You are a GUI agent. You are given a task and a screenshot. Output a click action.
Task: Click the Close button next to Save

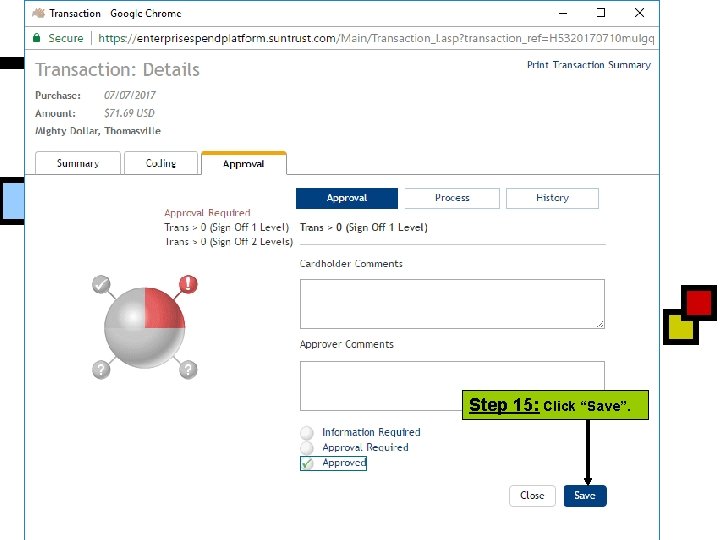[x=532, y=495]
